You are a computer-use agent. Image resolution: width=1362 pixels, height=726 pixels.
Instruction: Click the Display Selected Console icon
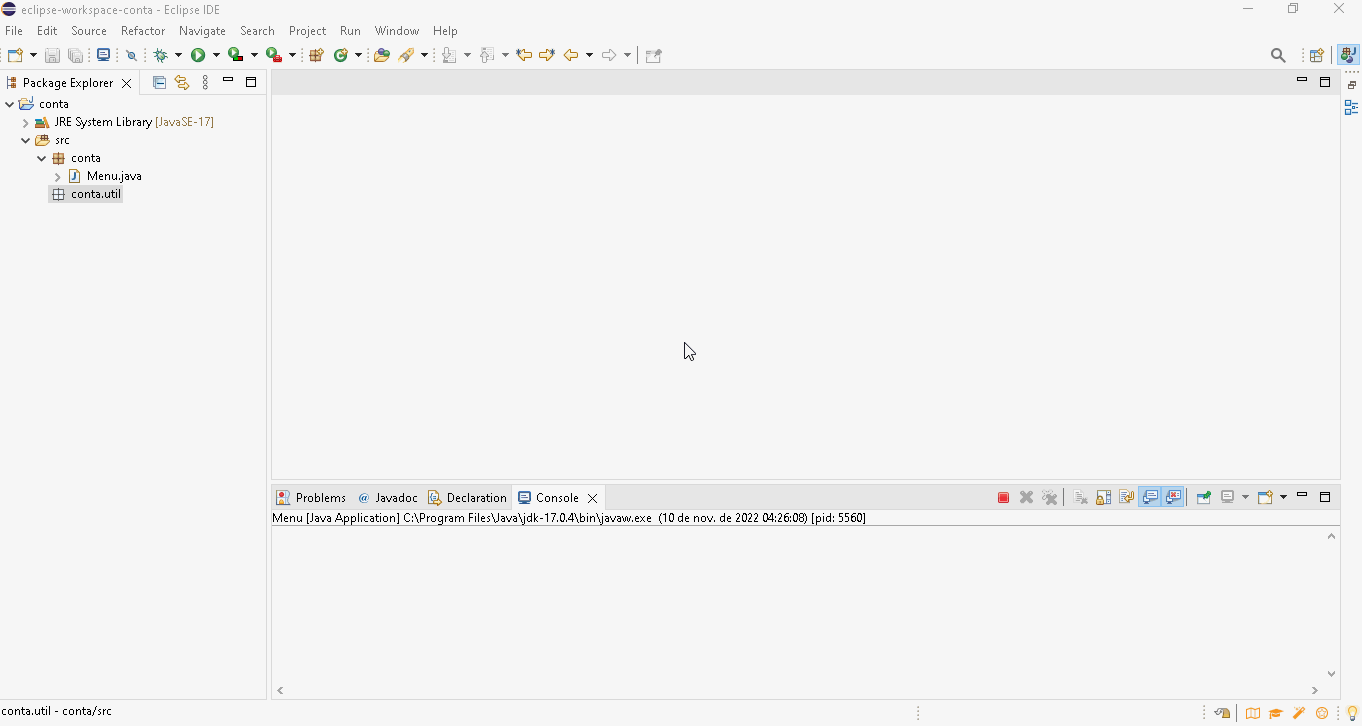pyautogui.click(x=1228, y=497)
